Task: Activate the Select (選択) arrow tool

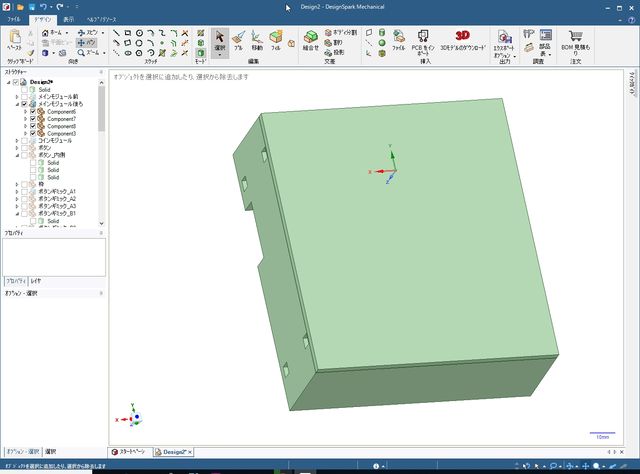Action: coord(220,40)
